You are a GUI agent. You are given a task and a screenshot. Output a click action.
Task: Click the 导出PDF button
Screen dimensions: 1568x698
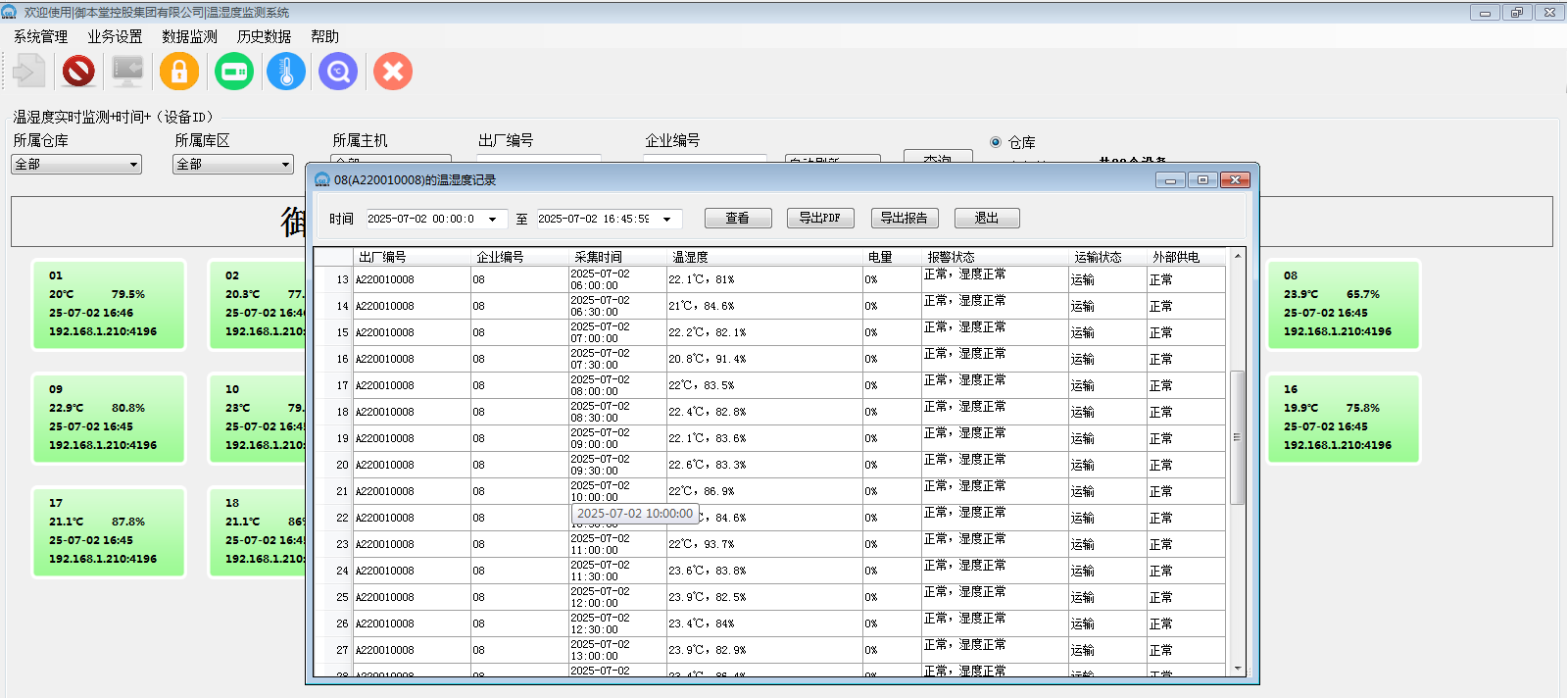click(x=819, y=218)
